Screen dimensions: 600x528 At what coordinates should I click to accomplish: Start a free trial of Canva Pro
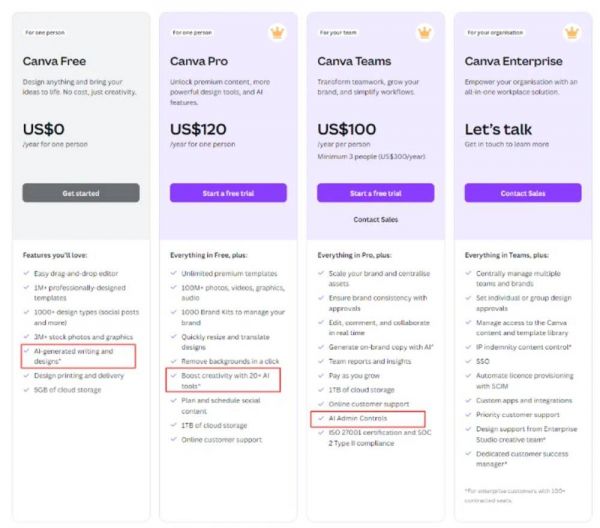(x=228, y=193)
